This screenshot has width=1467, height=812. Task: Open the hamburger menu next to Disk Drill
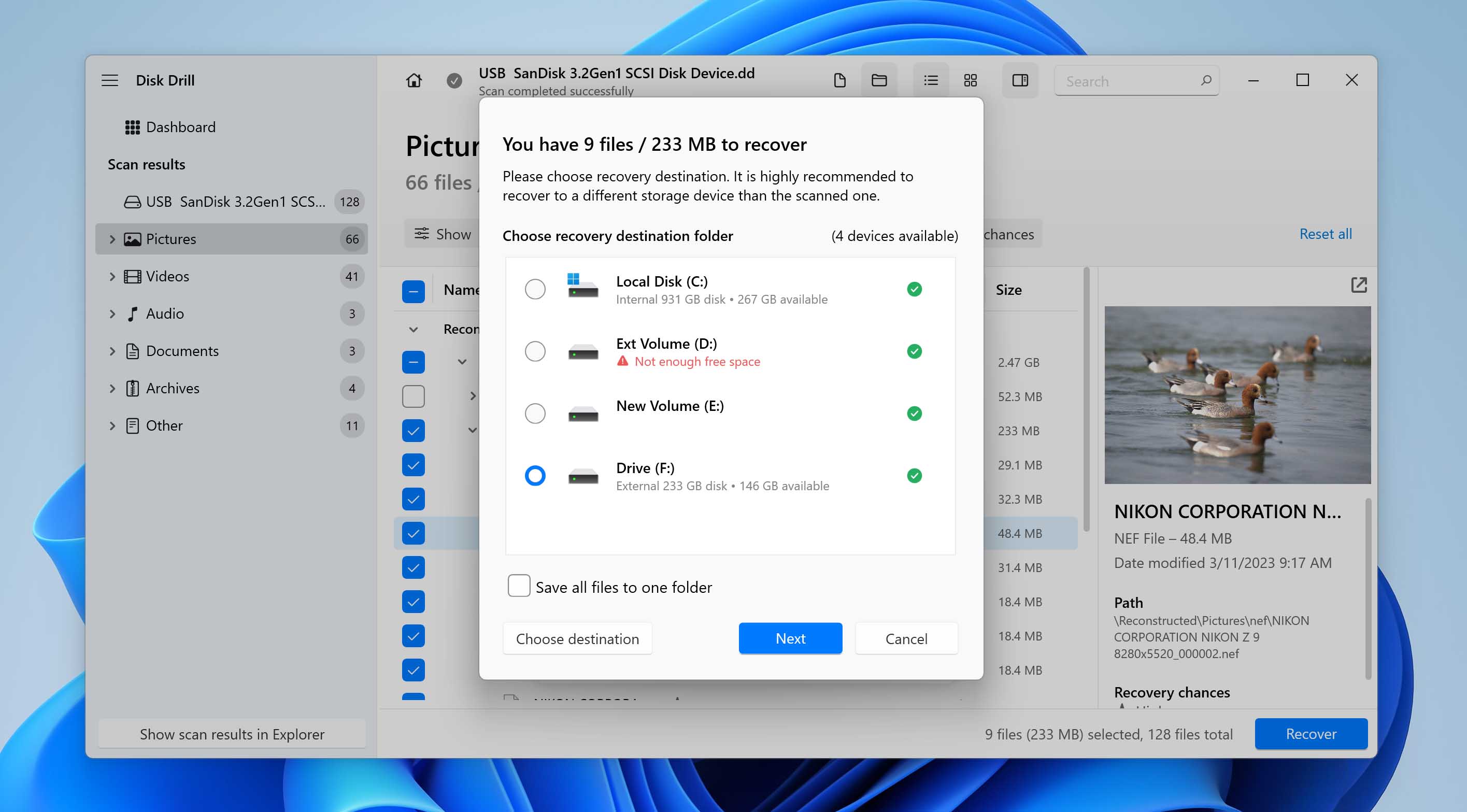coord(110,80)
